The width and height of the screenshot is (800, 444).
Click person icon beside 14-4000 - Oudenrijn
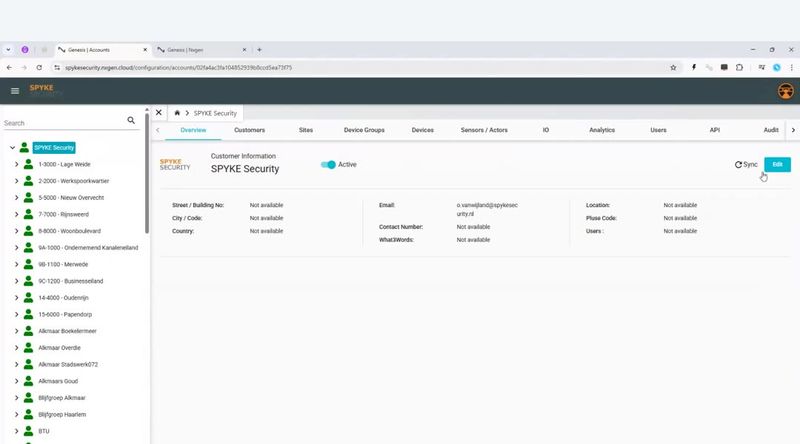click(x=29, y=298)
